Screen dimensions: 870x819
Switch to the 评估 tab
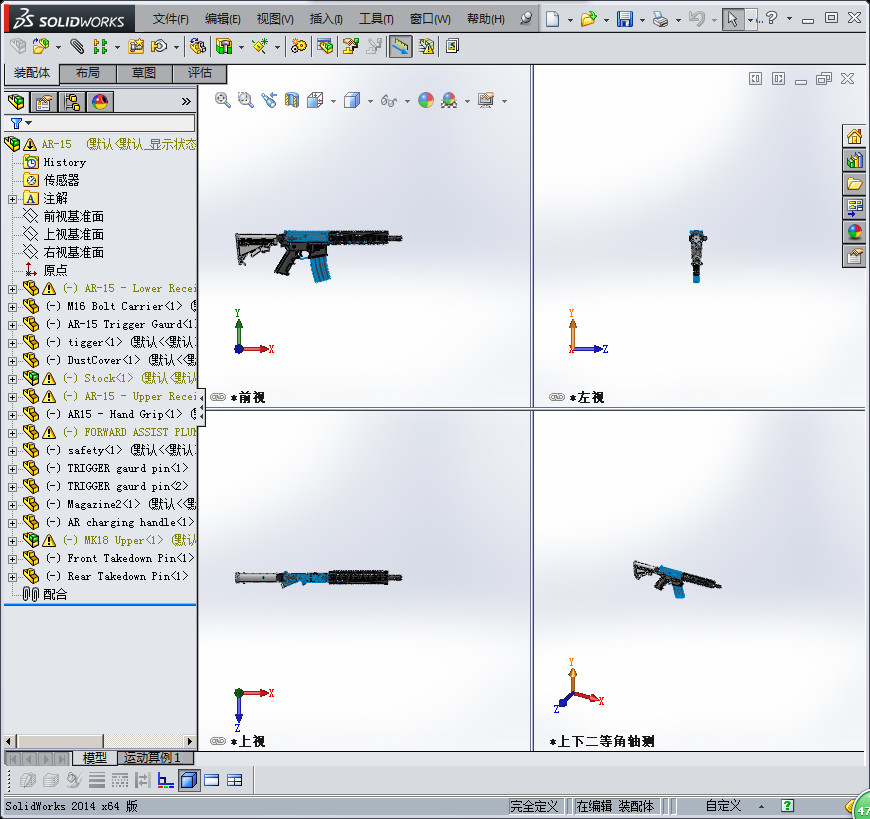click(200, 73)
